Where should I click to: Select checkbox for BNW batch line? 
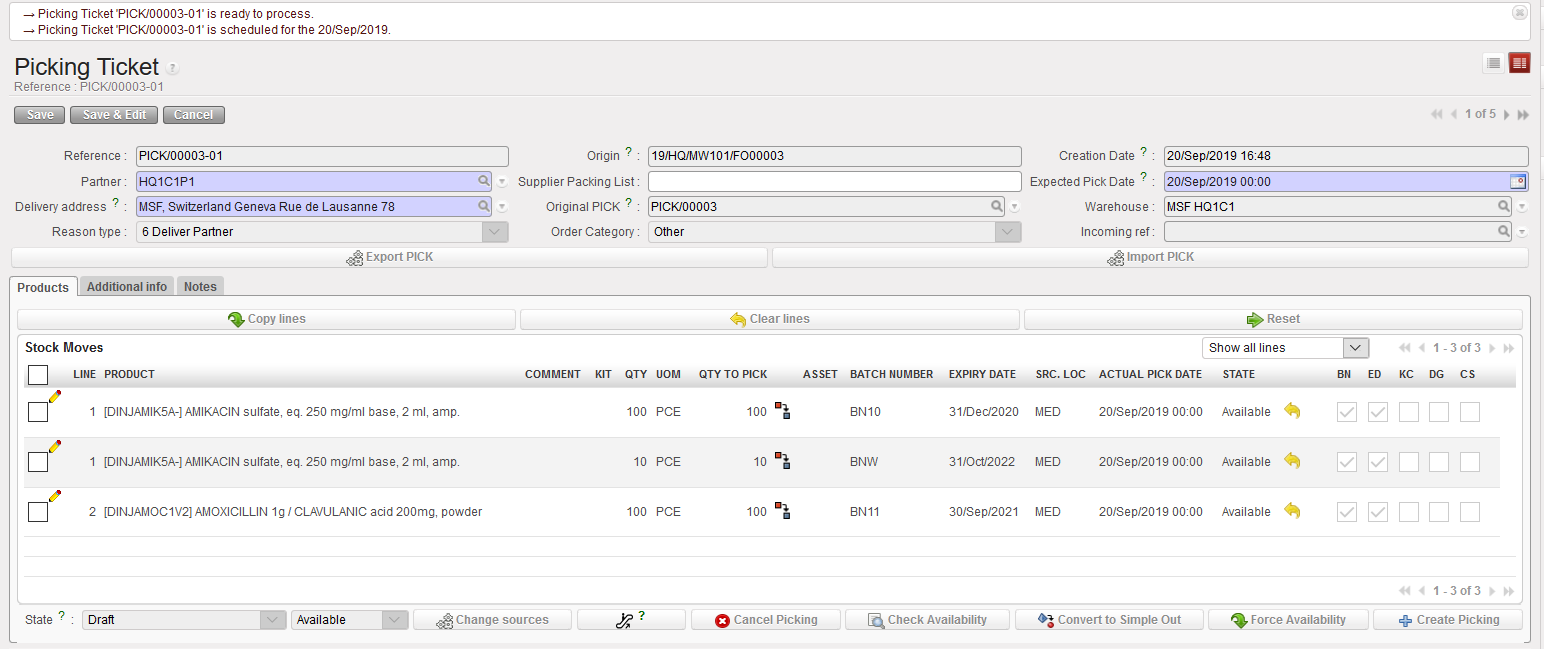click(38, 462)
